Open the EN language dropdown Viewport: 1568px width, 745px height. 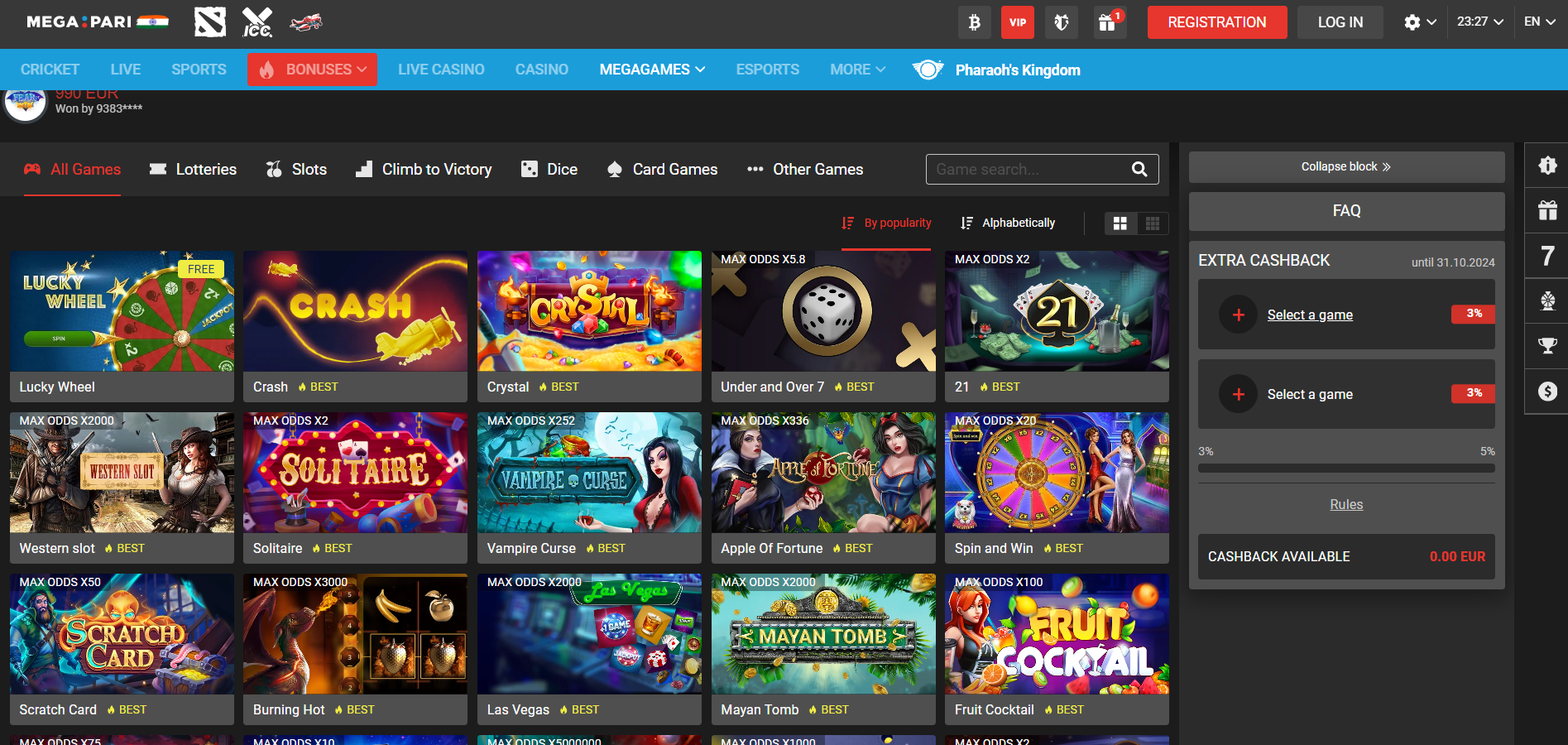[x=1540, y=22]
